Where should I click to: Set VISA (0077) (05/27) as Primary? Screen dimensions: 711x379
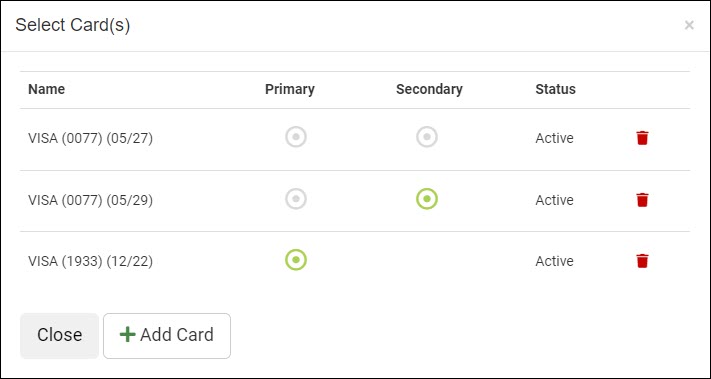point(296,137)
